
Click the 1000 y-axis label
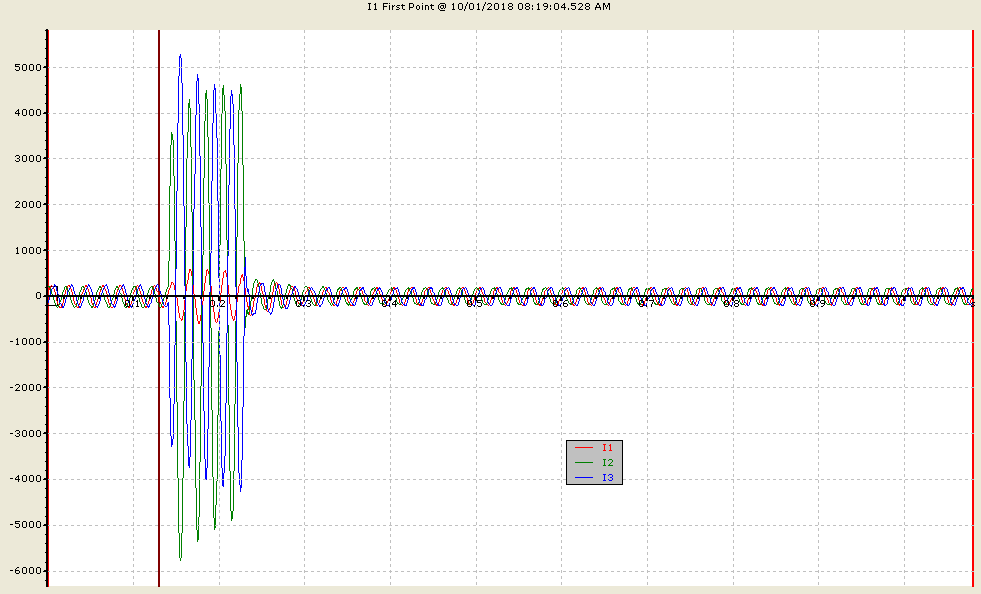[x=28, y=250]
